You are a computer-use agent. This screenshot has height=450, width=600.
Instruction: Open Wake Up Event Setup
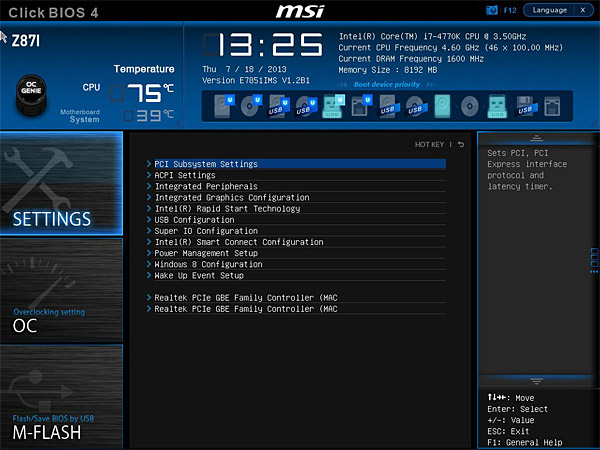296,276
